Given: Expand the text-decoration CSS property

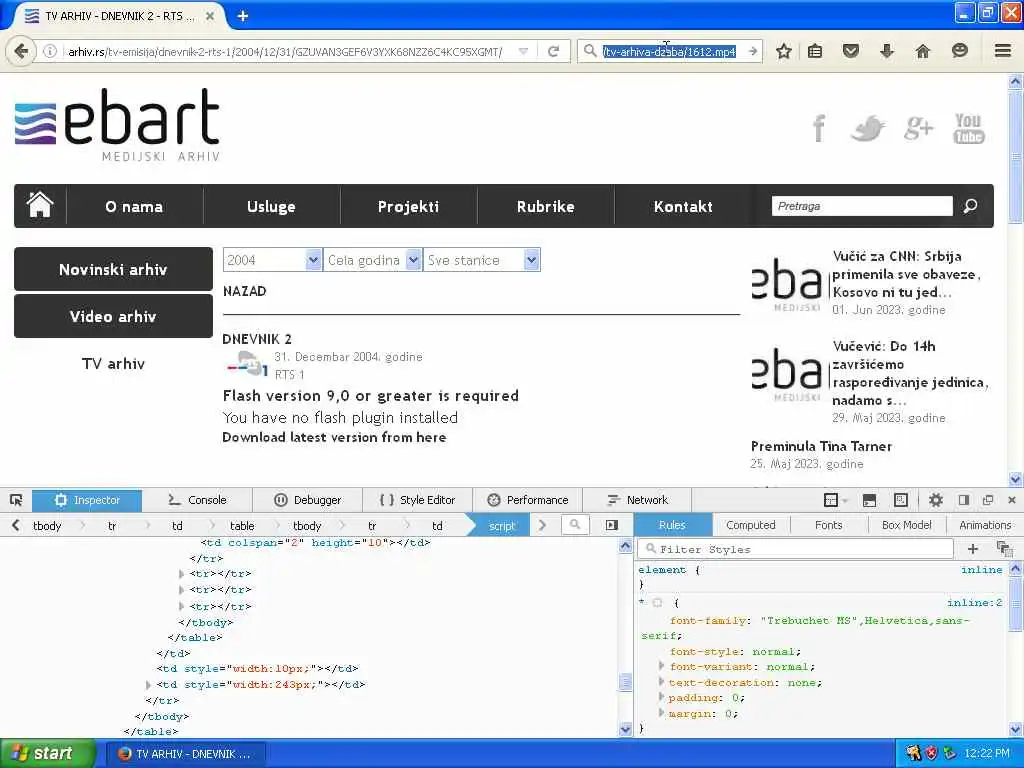Looking at the screenshot, I should tap(661, 682).
